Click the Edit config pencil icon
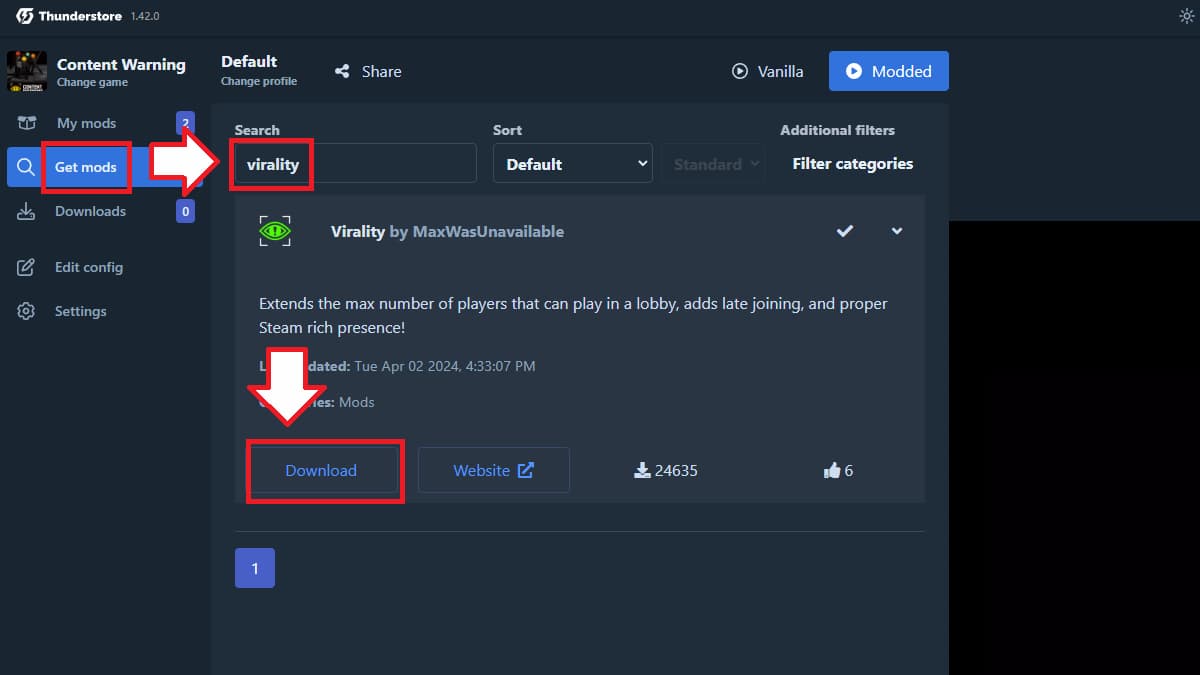The height and width of the screenshot is (675, 1200). pos(26,267)
